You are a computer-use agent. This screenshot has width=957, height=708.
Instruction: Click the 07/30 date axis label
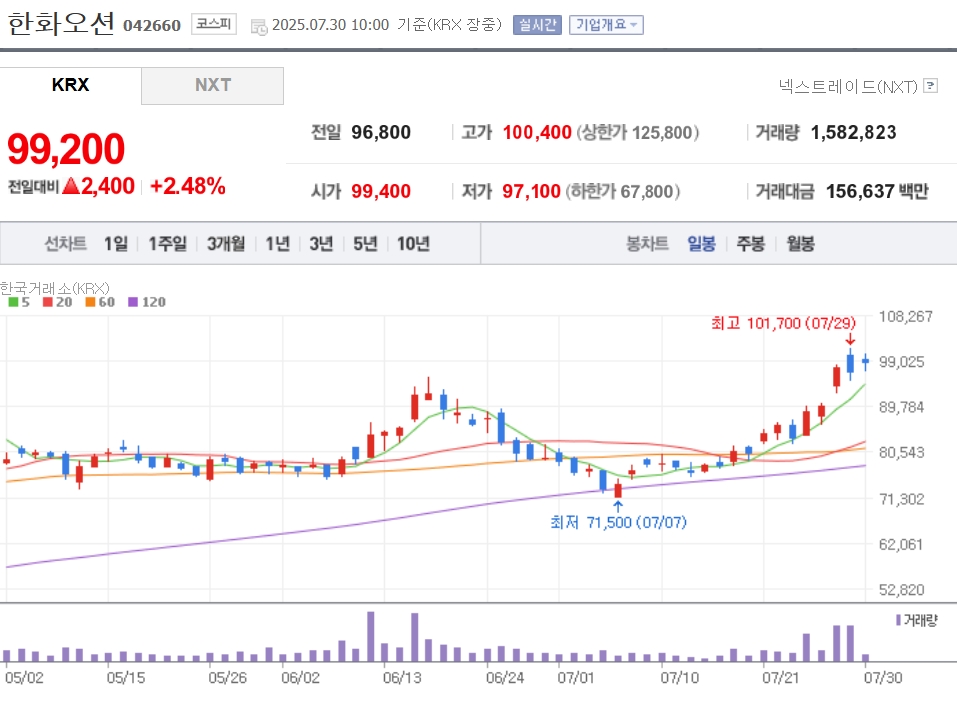coord(883,677)
